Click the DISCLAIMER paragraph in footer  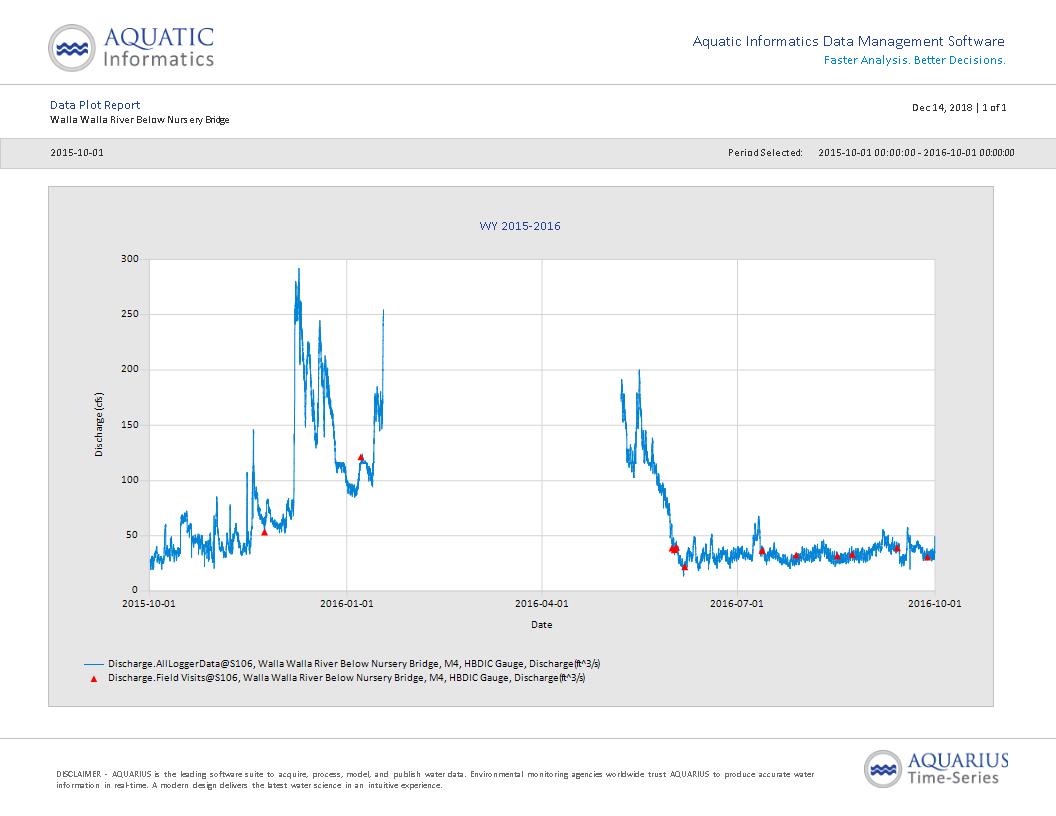[x=435, y=780]
